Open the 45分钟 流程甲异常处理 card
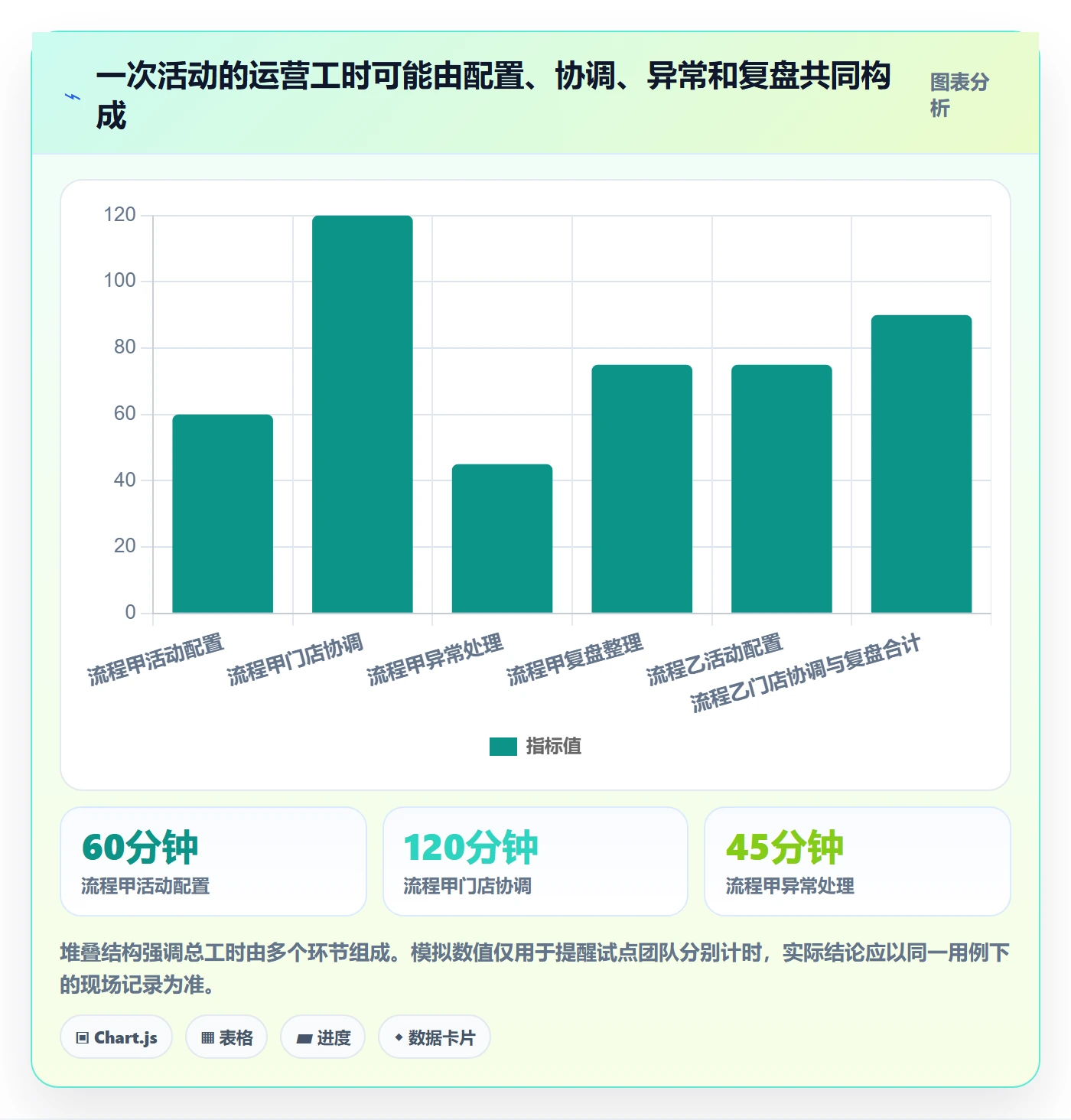The height and width of the screenshot is (1120, 1071). (858, 861)
